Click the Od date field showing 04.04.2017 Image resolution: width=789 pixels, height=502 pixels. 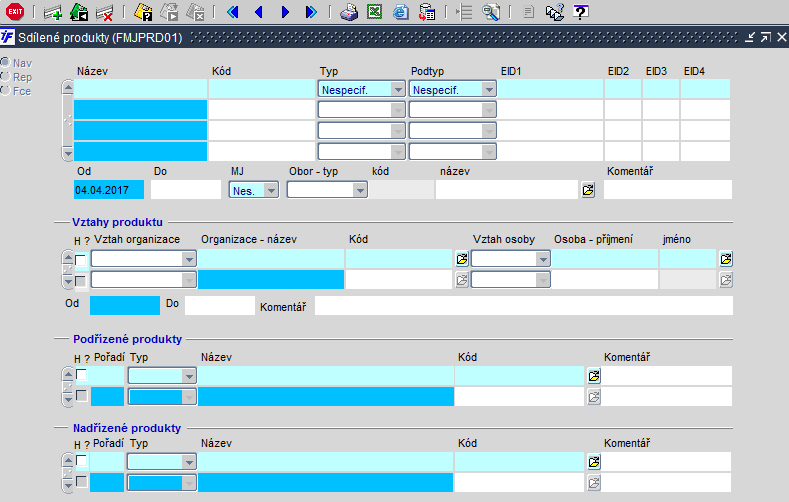pyautogui.click(x=109, y=190)
